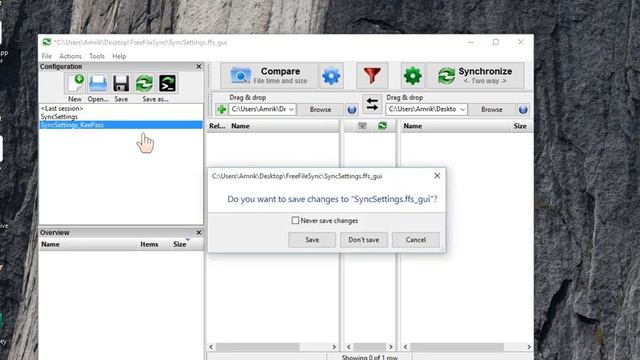This screenshot has width=640, height=360.
Task: Minimize the FreeFileSync window
Action: [471, 42]
